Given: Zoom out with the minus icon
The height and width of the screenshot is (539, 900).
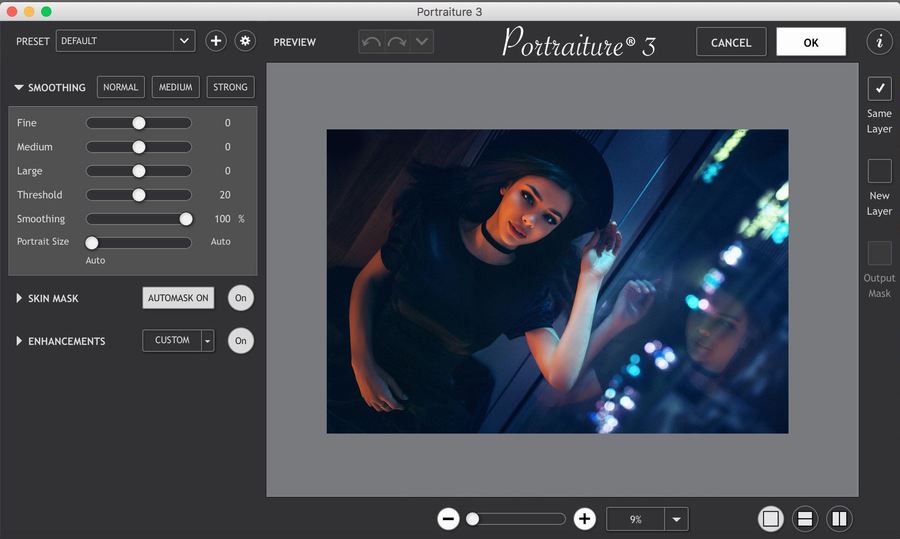Looking at the screenshot, I should 448,519.
